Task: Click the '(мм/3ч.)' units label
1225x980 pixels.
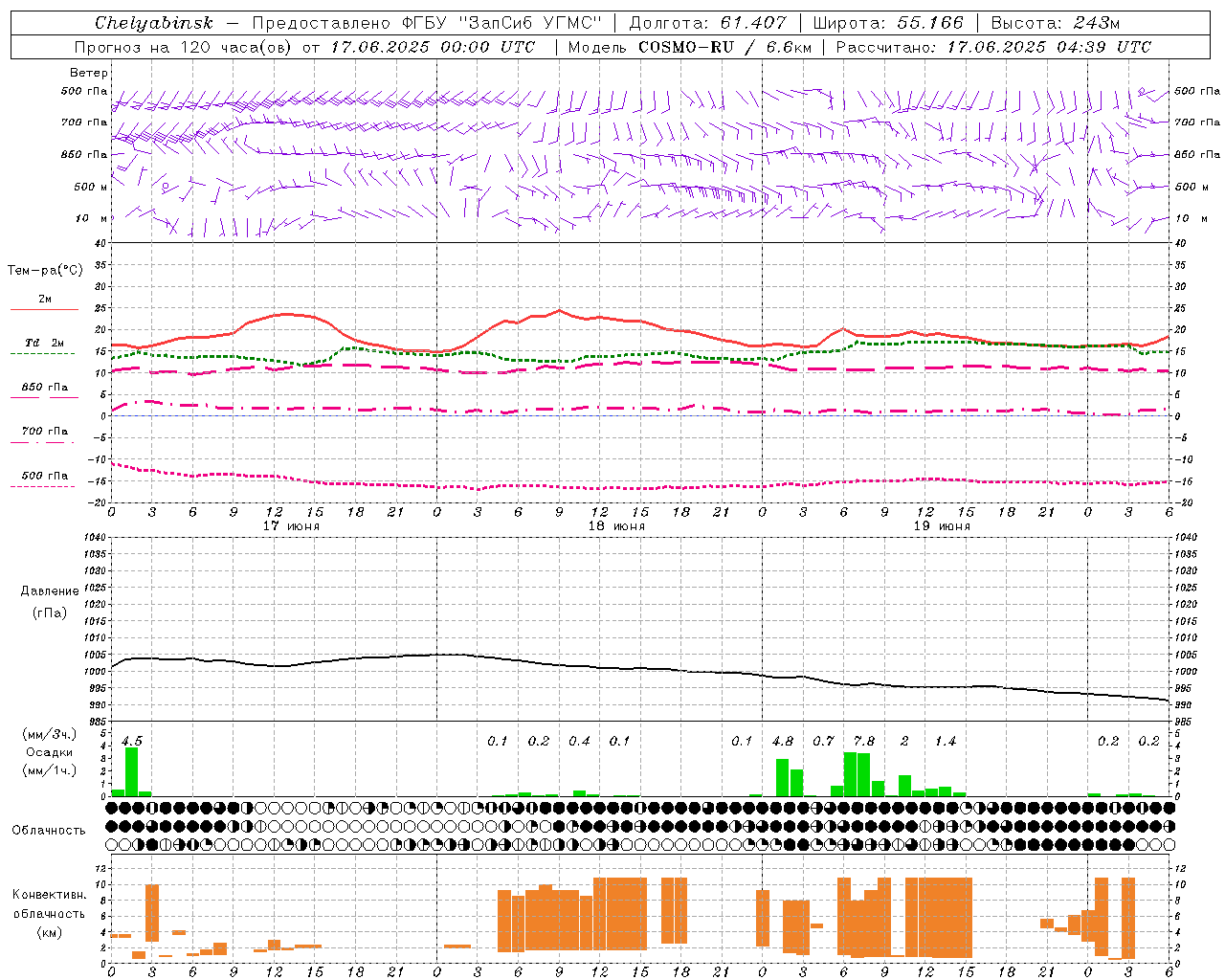Action: point(50,735)
